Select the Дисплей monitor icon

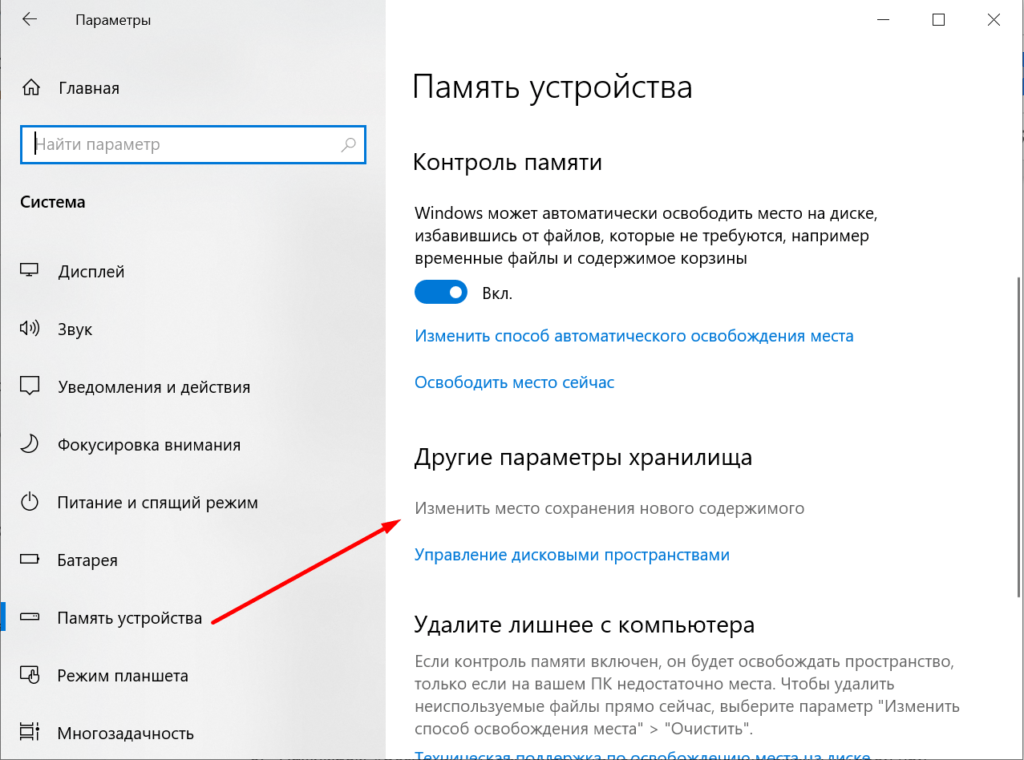pyautogui.click(x=29, y=270)
